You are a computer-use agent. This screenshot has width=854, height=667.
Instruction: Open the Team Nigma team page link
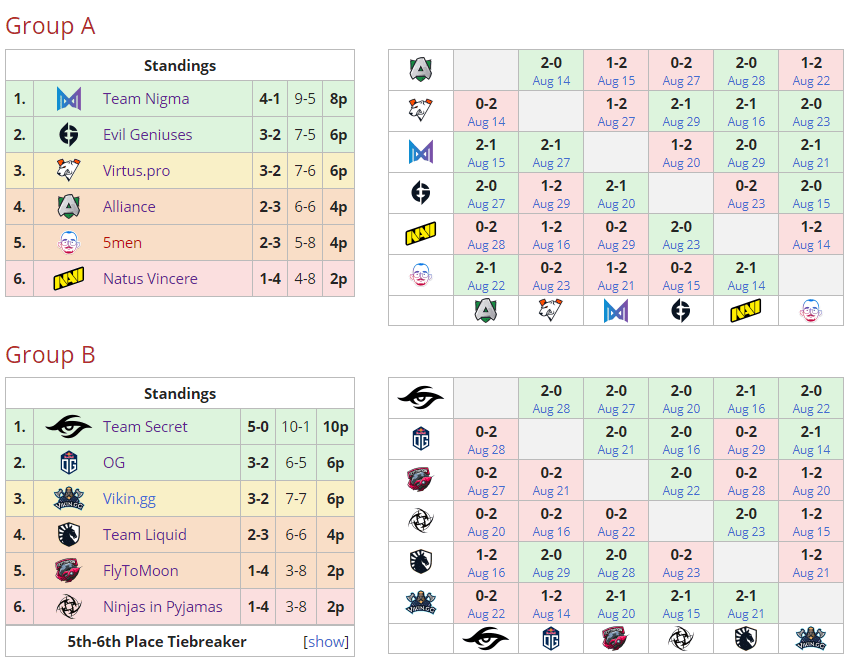[146, 99]
